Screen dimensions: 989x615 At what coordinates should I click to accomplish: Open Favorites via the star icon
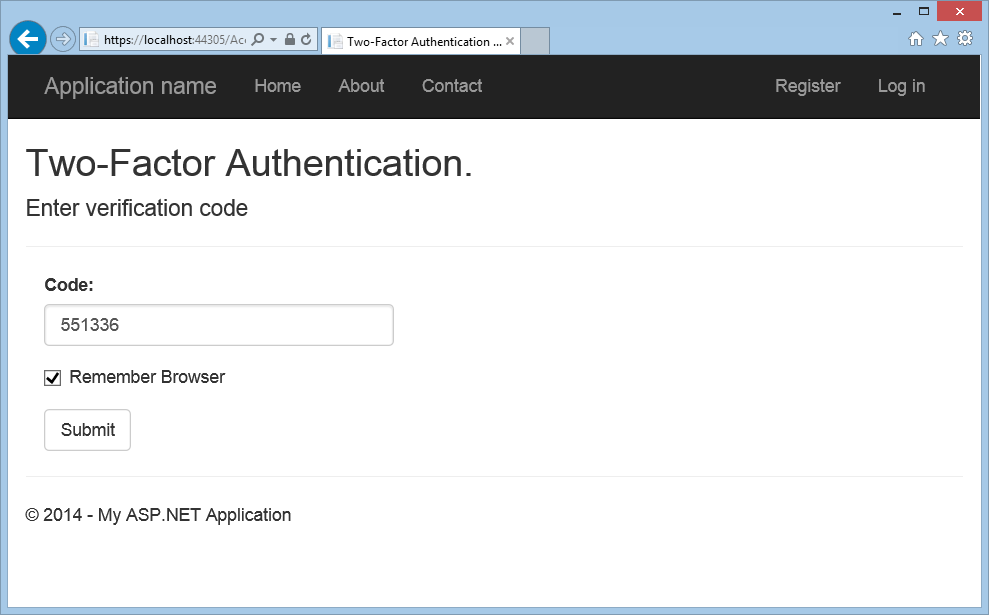pos(940,37)
